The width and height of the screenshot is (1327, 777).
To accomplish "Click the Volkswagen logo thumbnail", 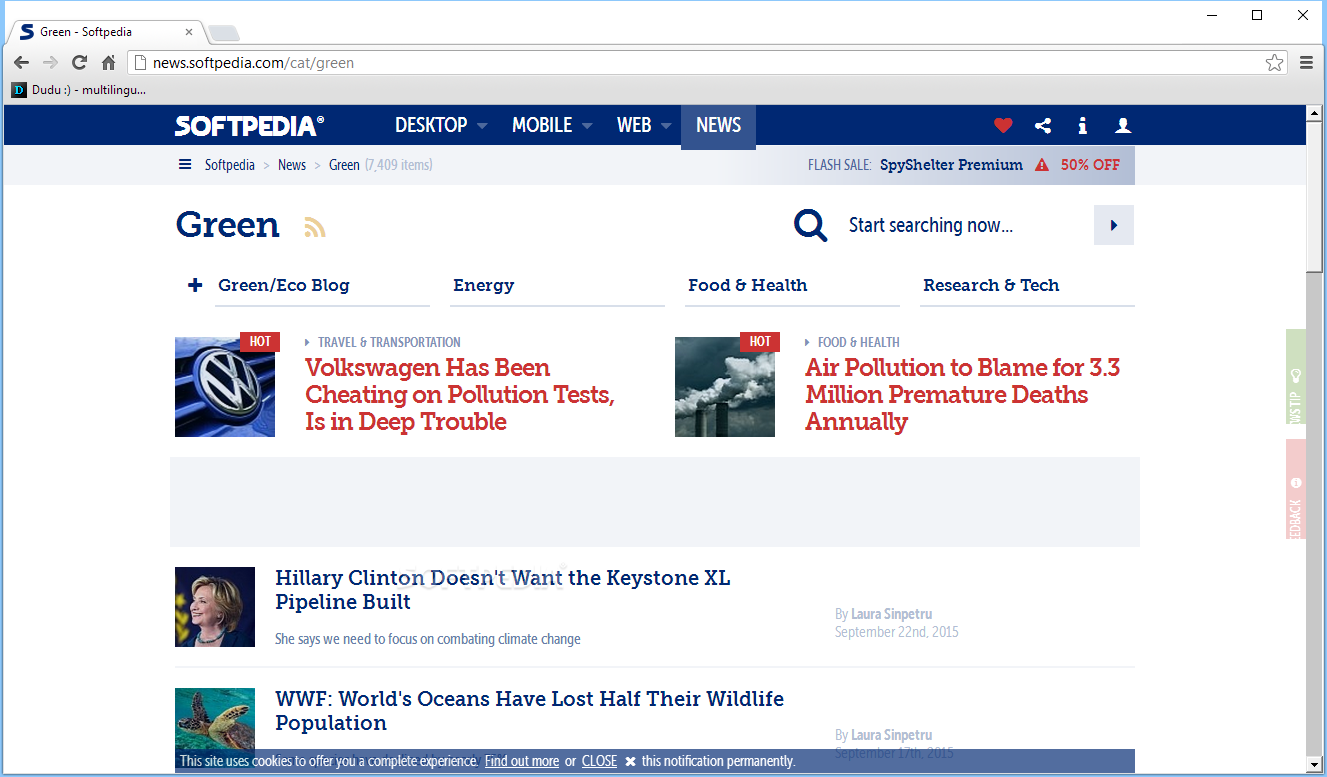I will 225,387.
